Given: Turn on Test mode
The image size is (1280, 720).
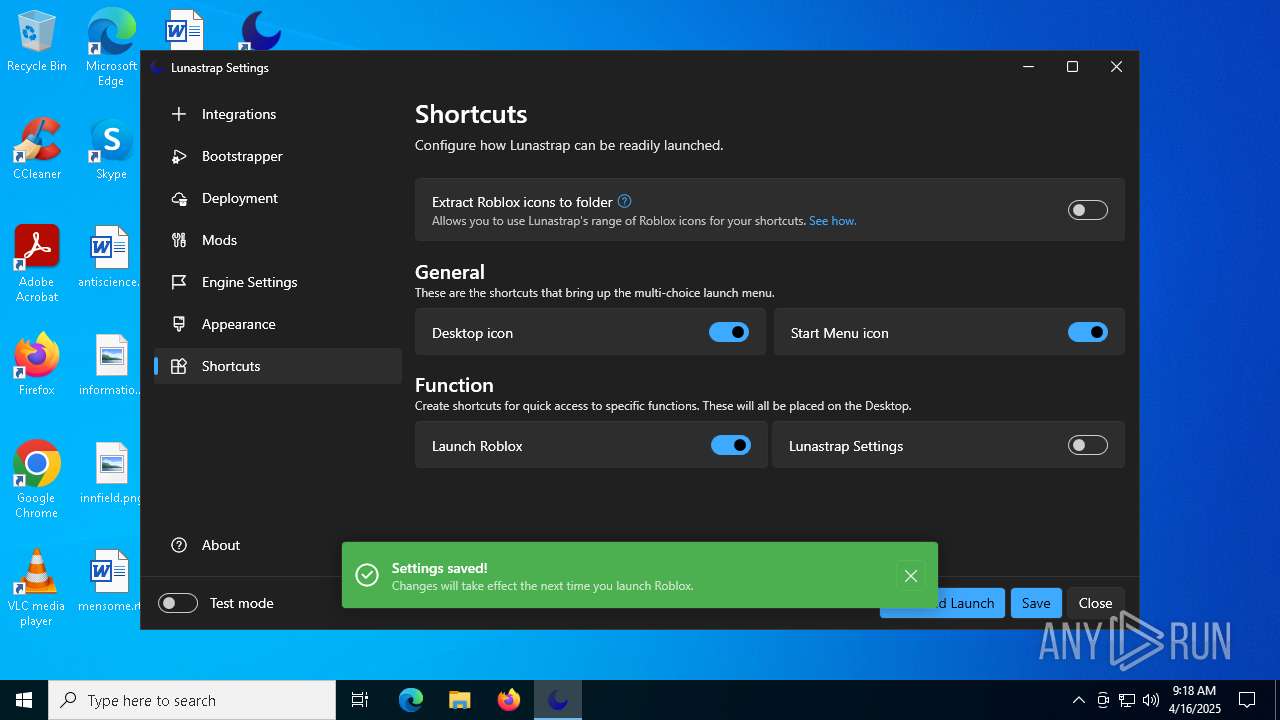Looking at the screenshot, I should pyautogui.click(x=178, y=603).
